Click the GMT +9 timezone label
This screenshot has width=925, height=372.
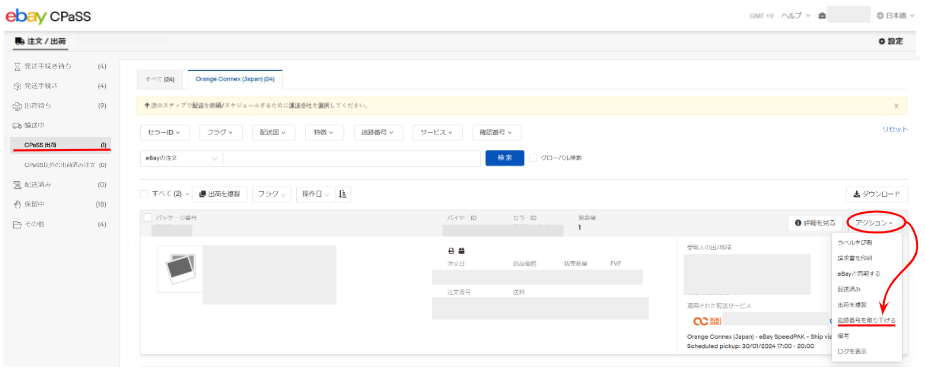click(x=761, y=15)
